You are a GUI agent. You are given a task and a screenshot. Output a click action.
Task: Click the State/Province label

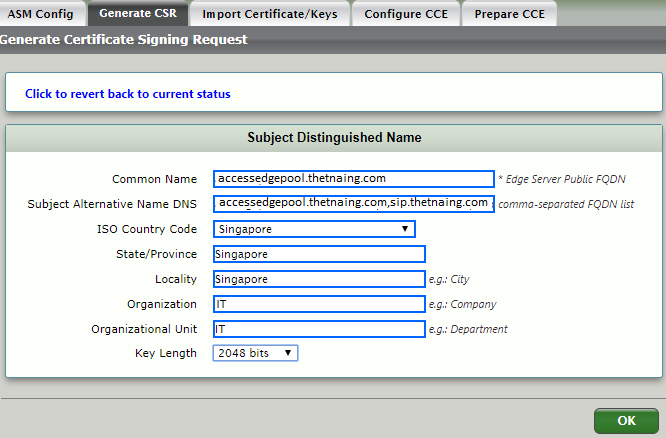coord(157,254)
